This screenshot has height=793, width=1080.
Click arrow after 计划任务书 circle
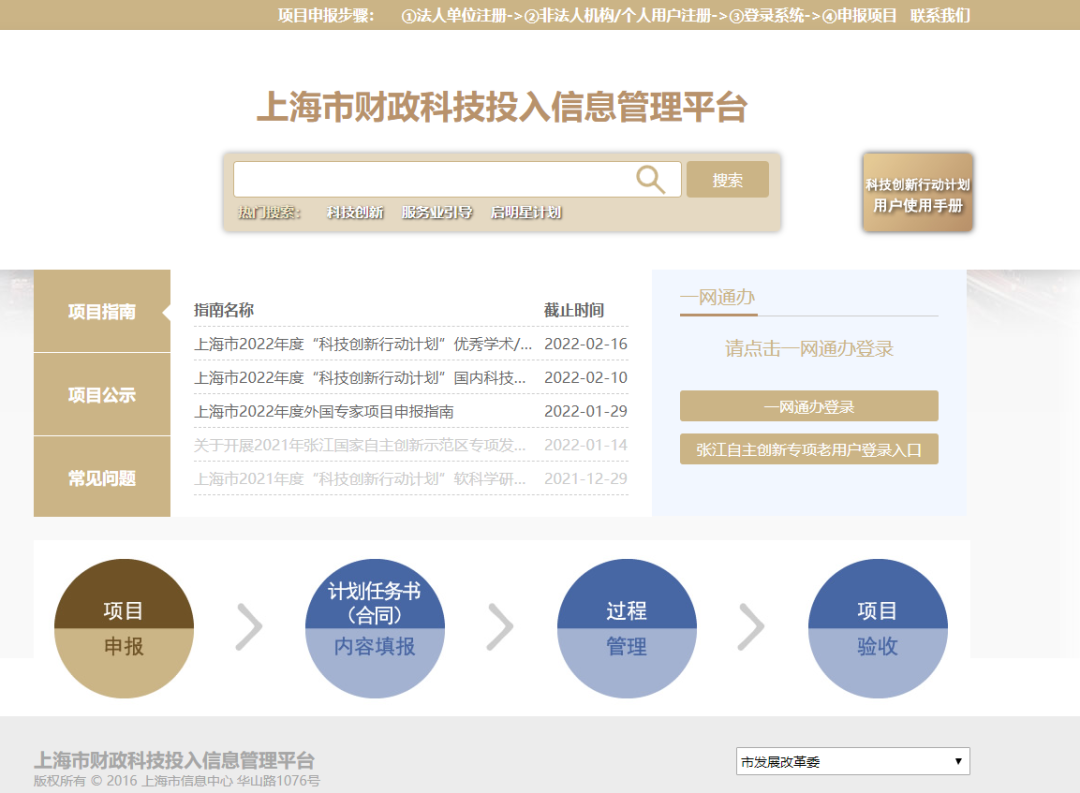(500, 627)
